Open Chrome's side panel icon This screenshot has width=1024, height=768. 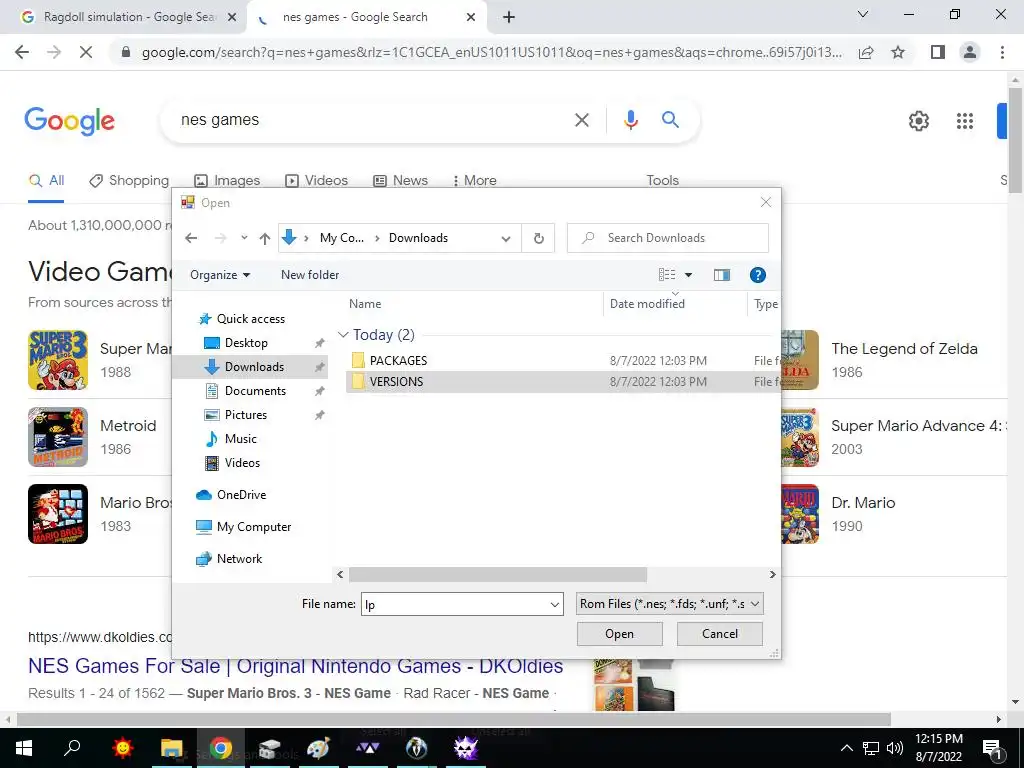[x=938, y=52]
